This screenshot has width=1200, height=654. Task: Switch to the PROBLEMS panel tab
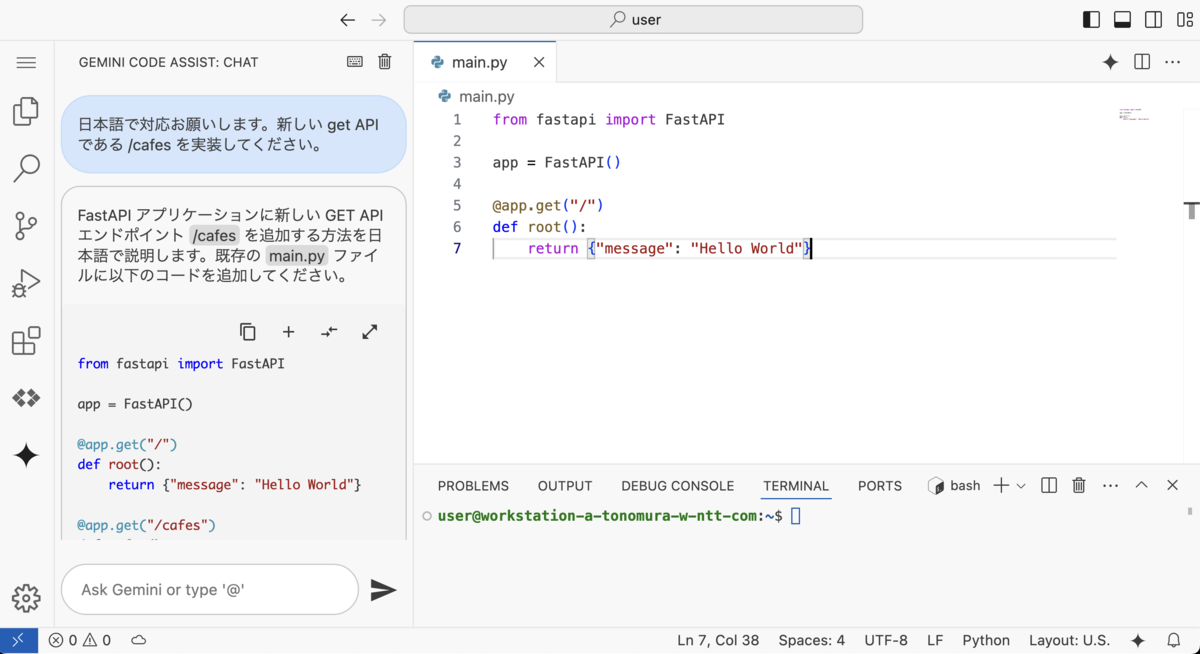473,485
